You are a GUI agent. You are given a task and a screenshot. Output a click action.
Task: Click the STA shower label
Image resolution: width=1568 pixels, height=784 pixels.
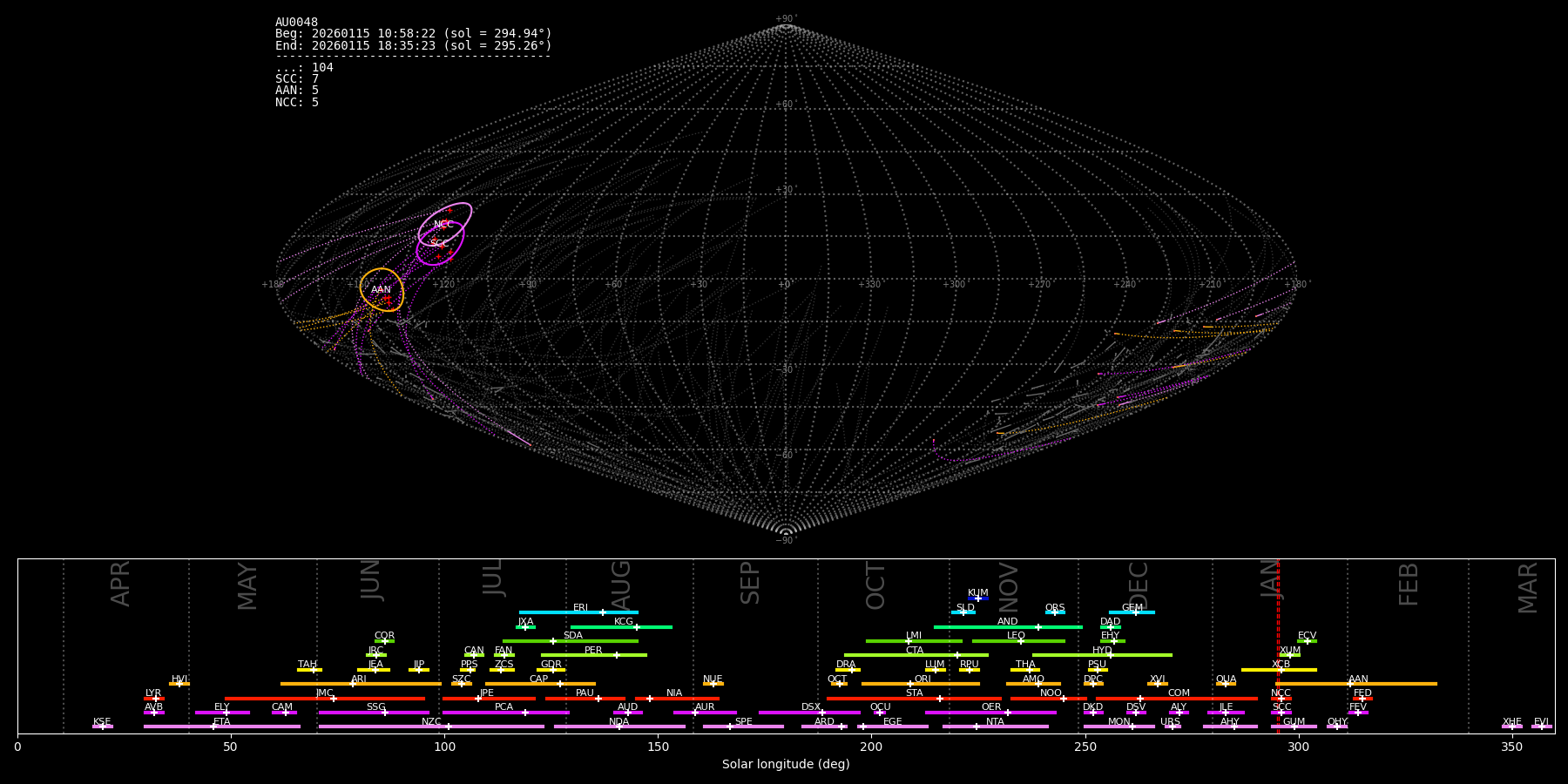click(x=914, y=693)
